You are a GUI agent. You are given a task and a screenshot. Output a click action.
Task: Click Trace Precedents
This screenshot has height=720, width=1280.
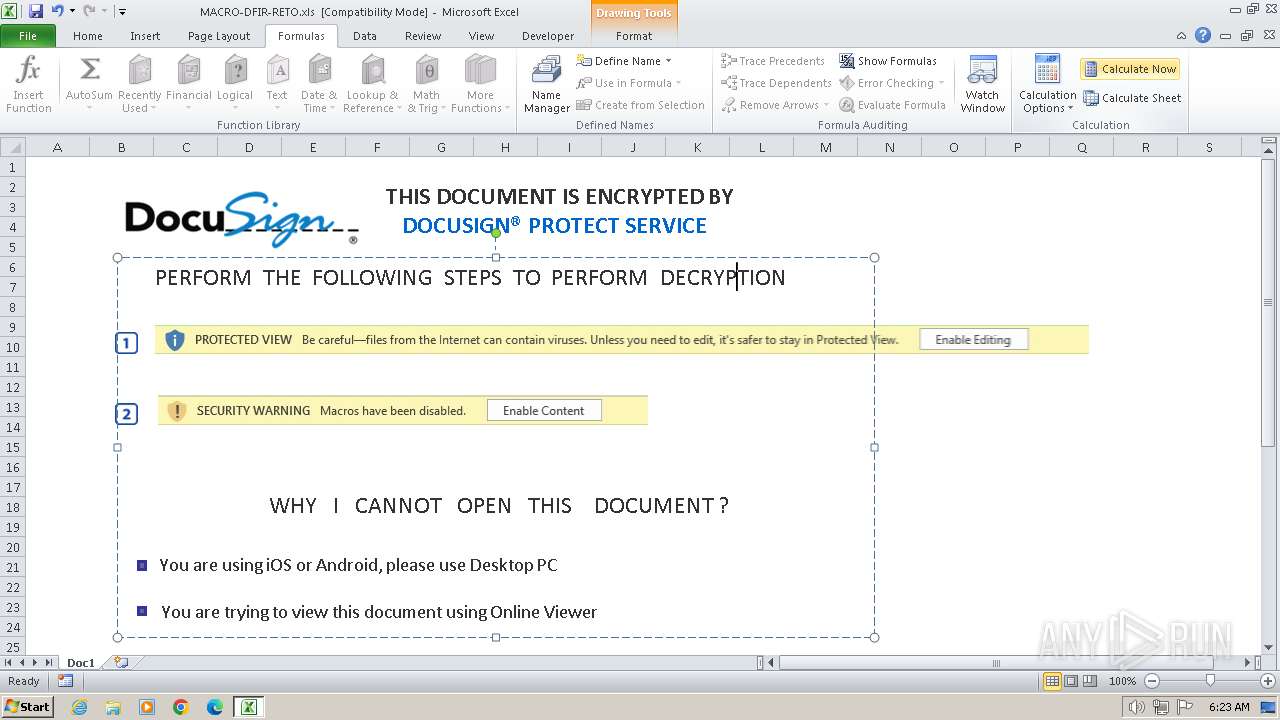pos(773,61)
